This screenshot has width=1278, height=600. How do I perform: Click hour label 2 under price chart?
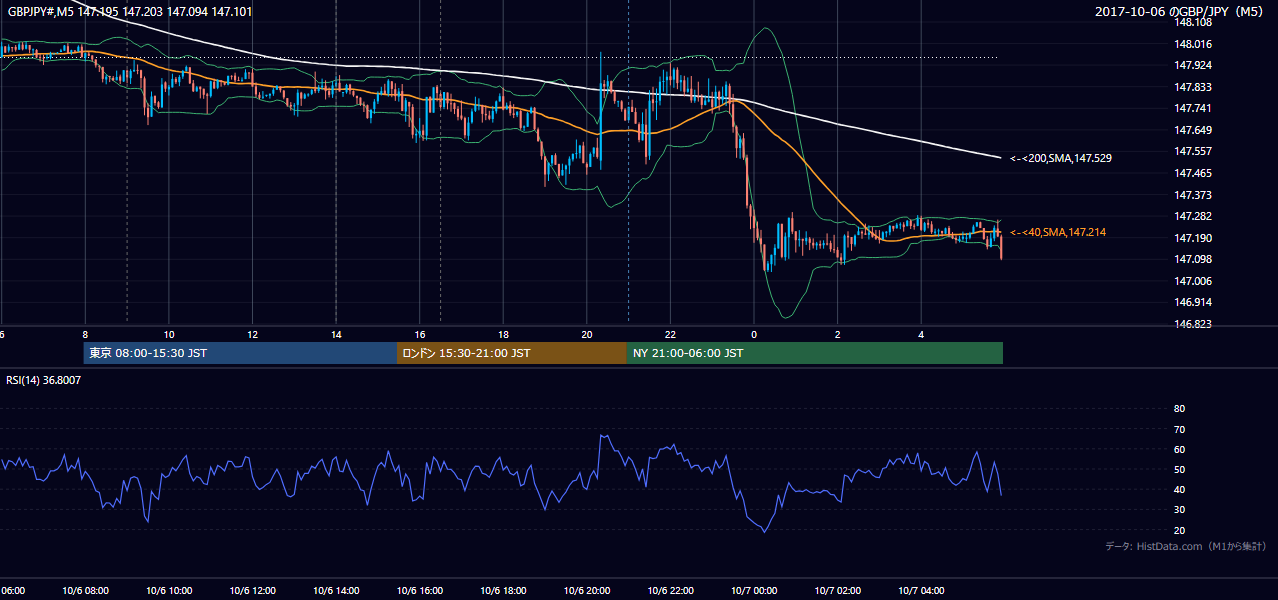(x=838, y=335)
